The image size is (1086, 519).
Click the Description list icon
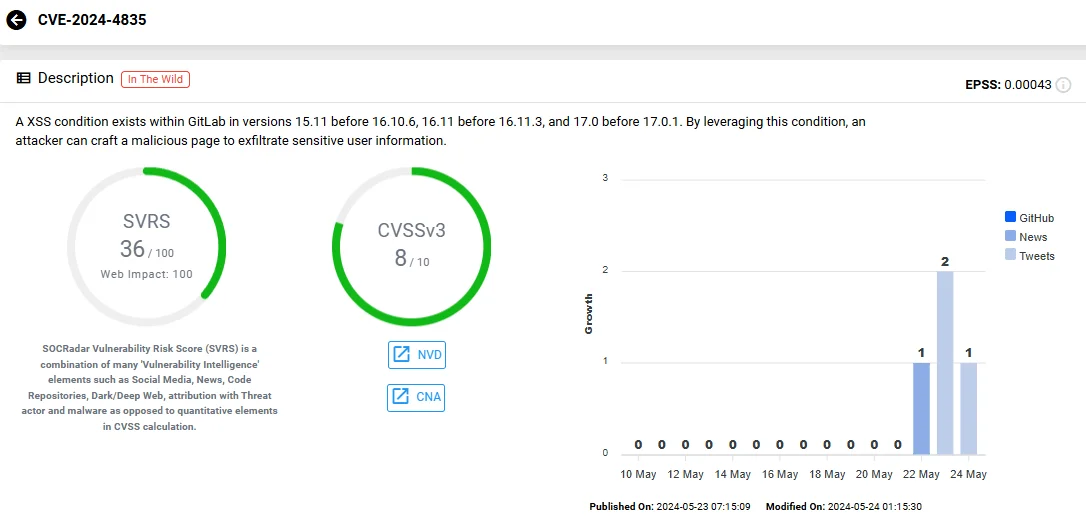[x=24, y=78]
